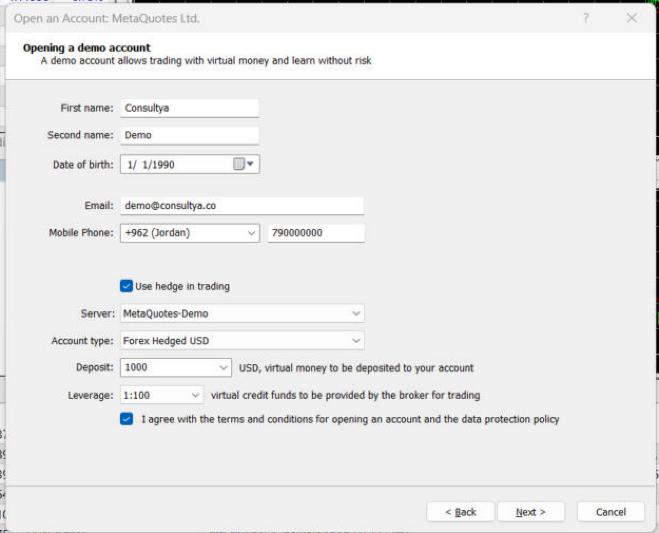
Task: Toggle the terms and conditions agreement checkbox
Action: [126, 419]
